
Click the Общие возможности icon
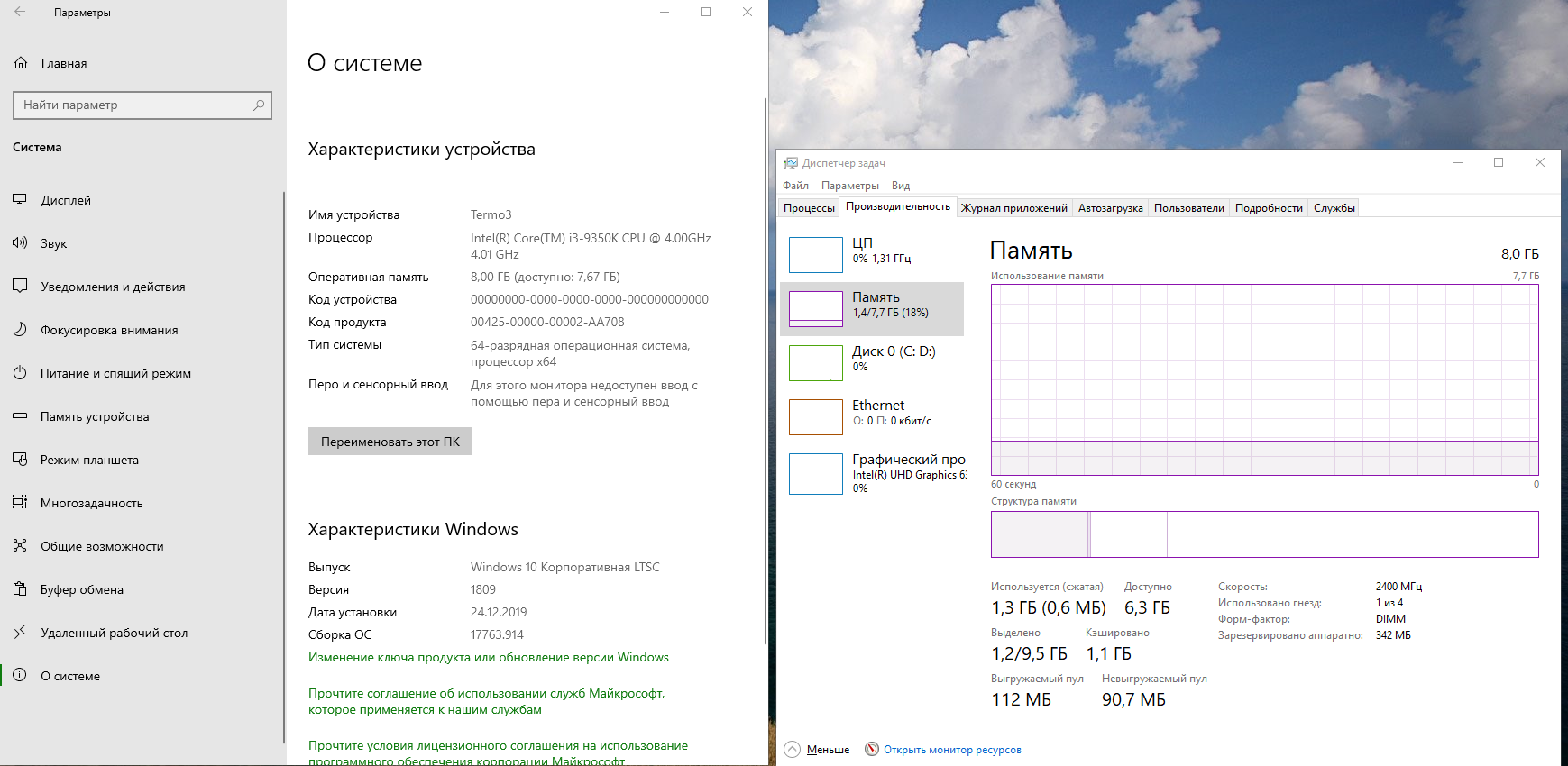[x=20, y=545]
